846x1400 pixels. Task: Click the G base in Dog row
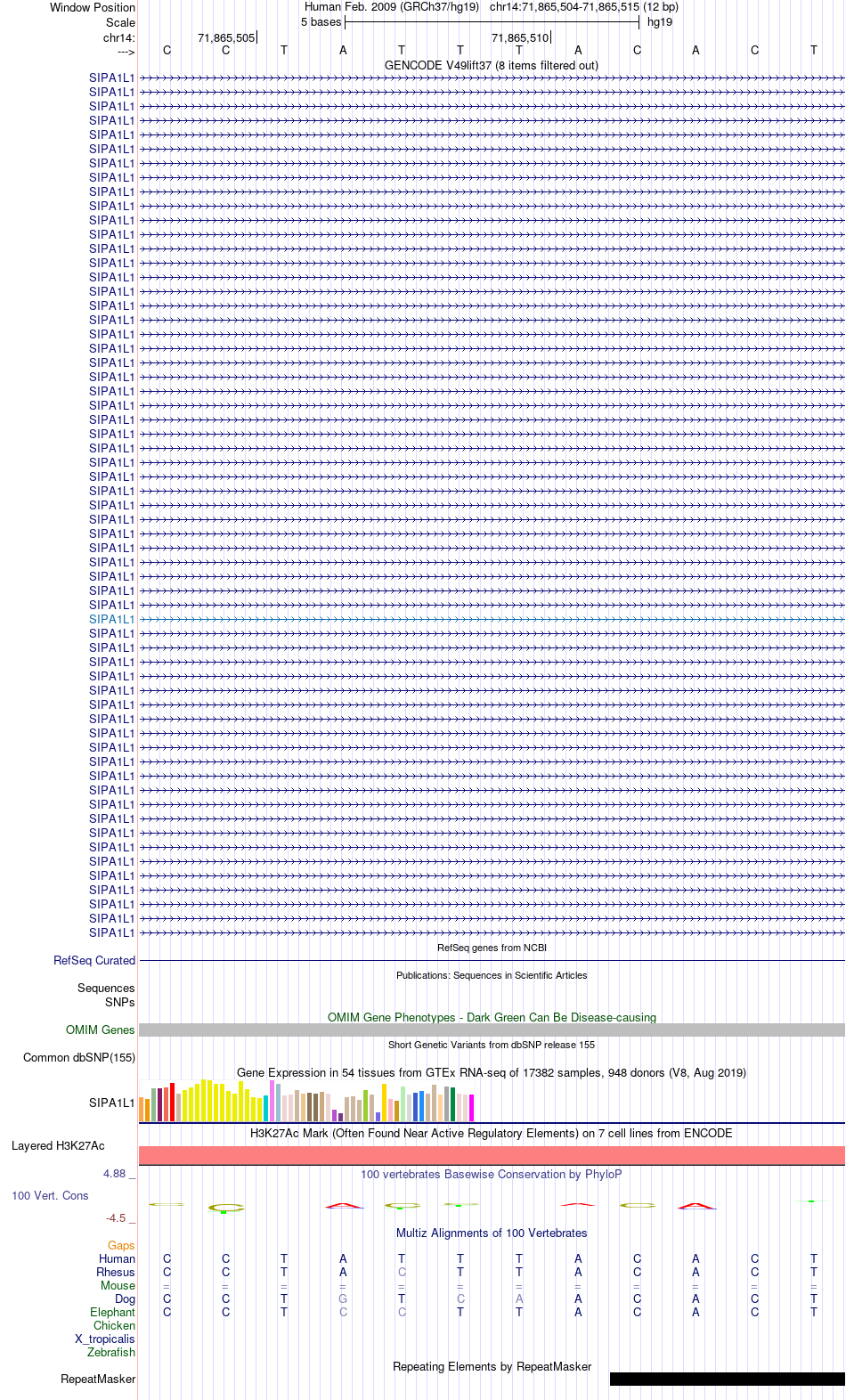click(343, 1298)
